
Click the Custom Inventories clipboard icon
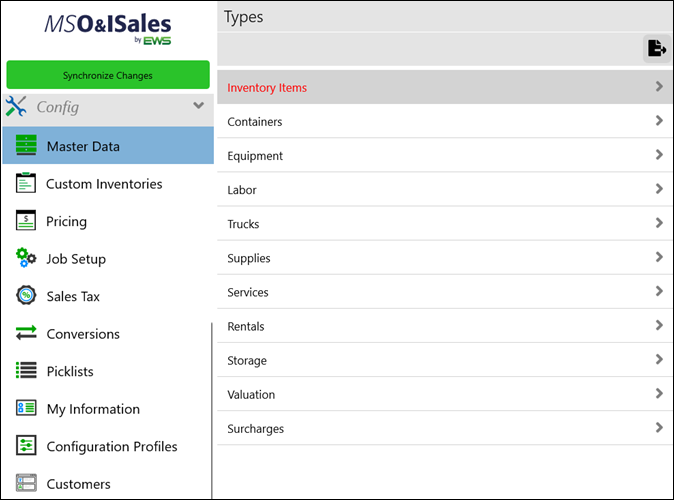coord(27,184)
